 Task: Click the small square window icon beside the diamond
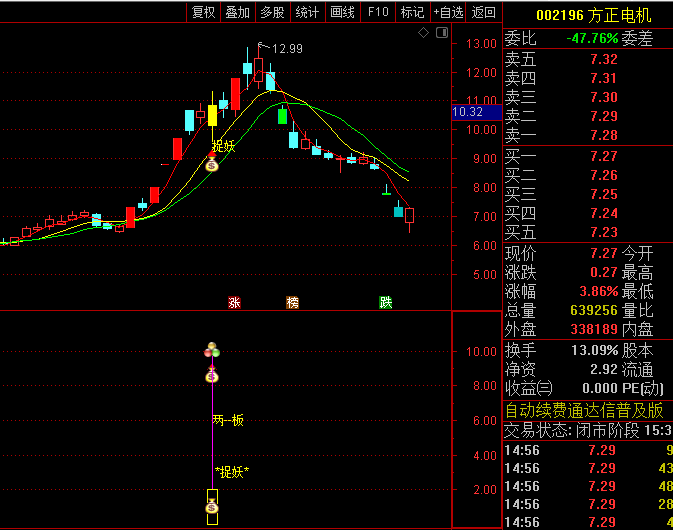tap(441, 33)
